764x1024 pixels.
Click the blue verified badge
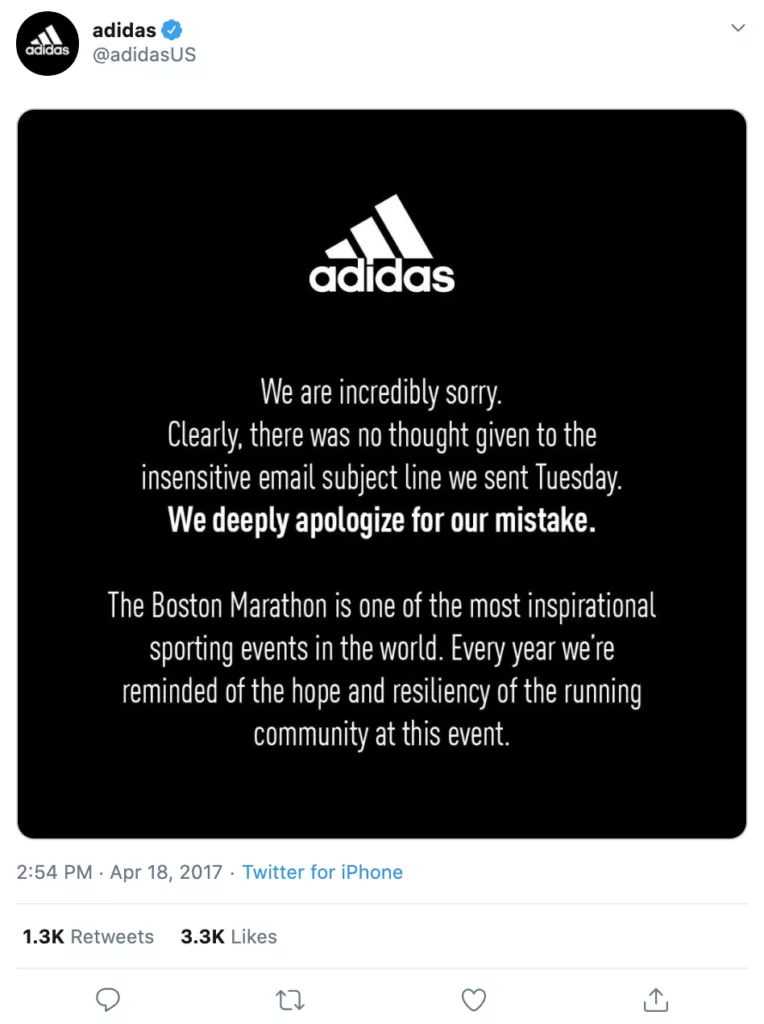pos(172,30)
